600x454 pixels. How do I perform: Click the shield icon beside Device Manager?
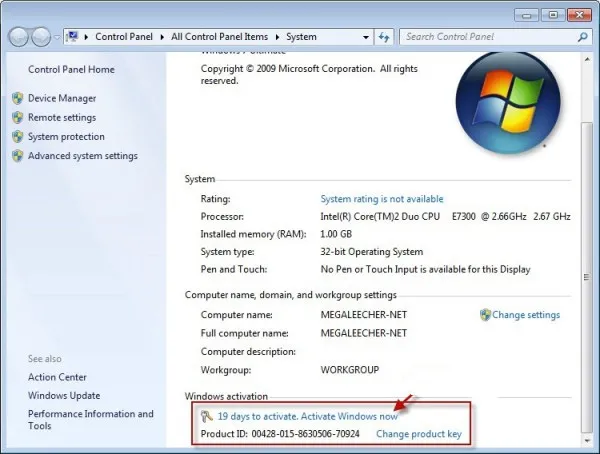[x=18, y=98]
